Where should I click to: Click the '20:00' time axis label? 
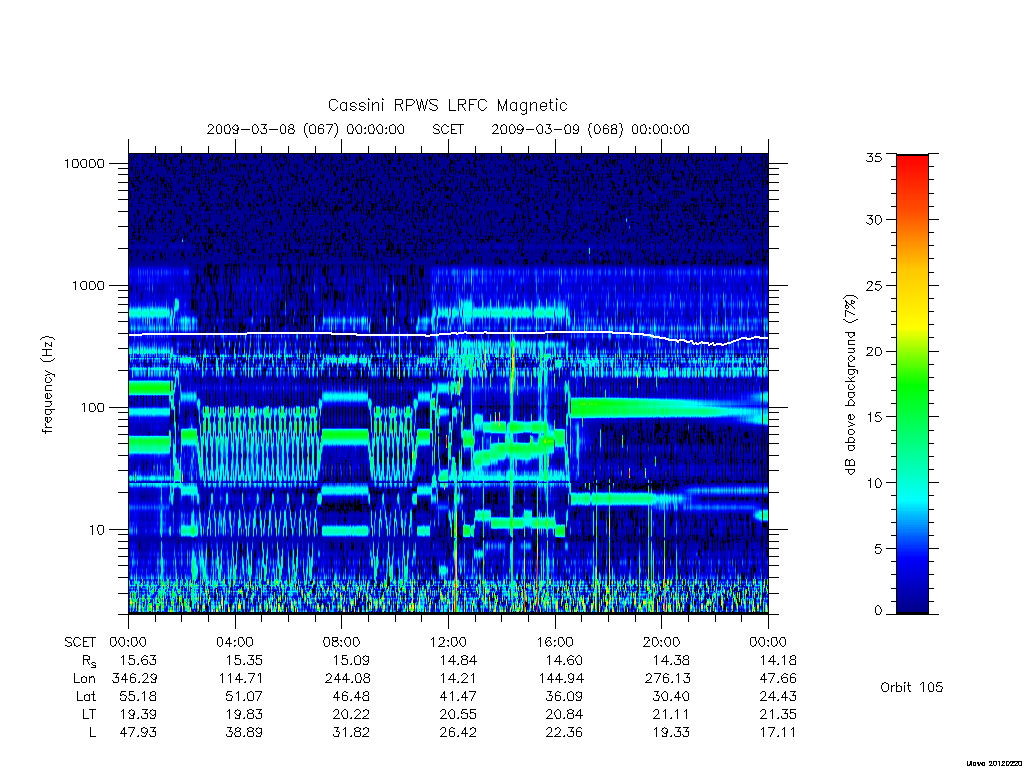(662, 642)
